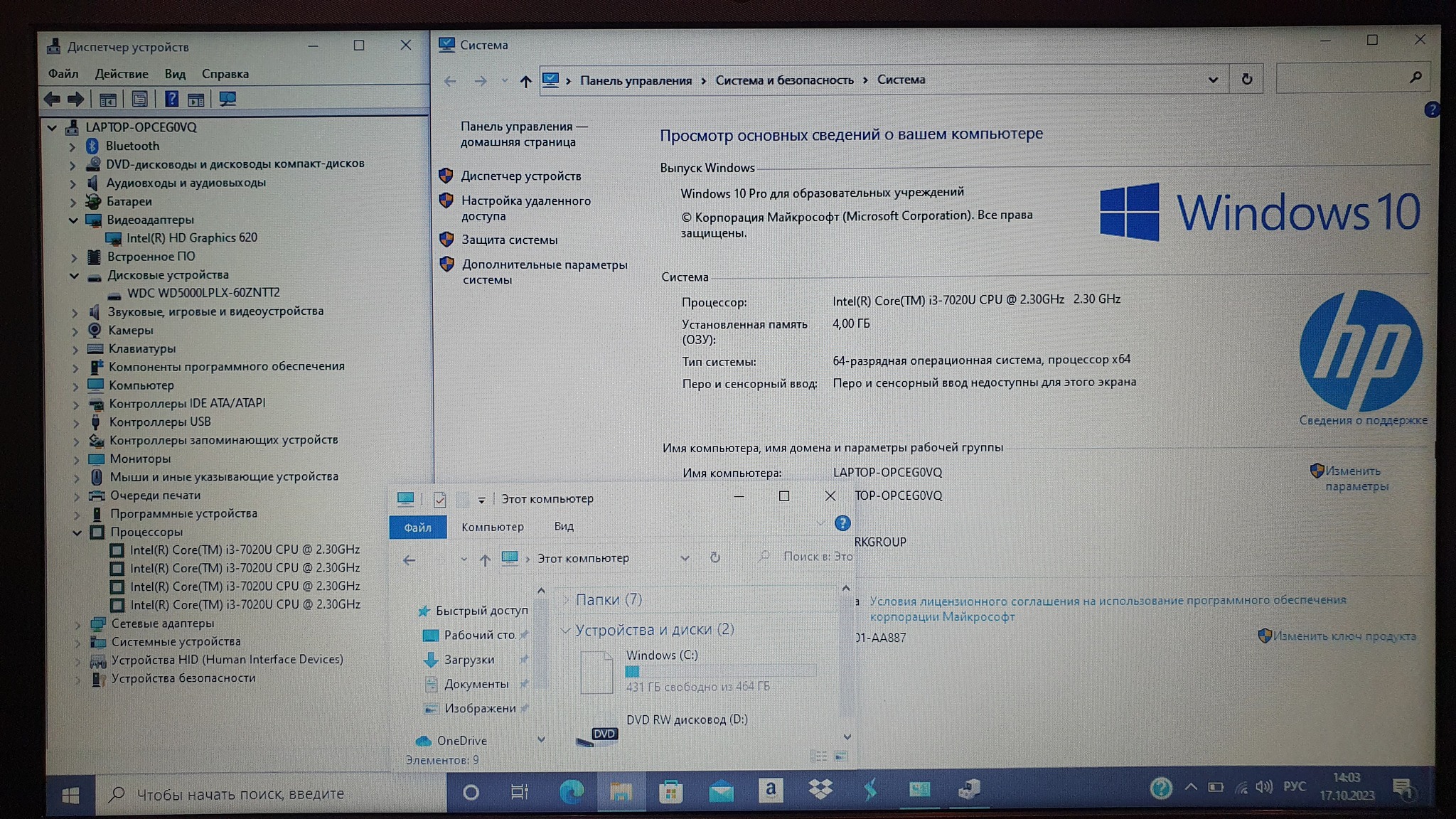Click the refresh button in the Система address bar
Screen dimensions: 1456x819
click(1246, 80)
